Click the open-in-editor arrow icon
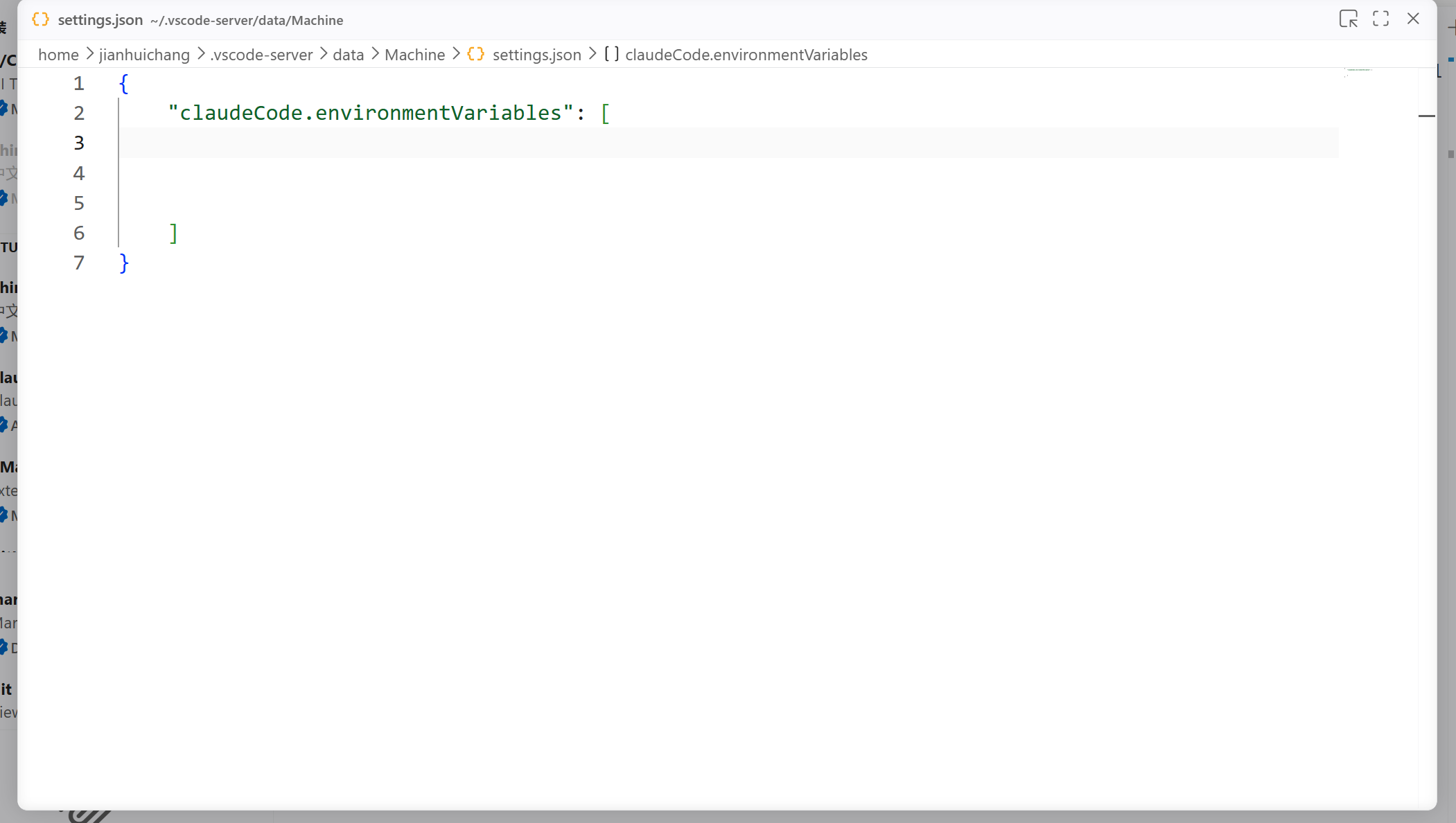 [x=1348, y=19]
